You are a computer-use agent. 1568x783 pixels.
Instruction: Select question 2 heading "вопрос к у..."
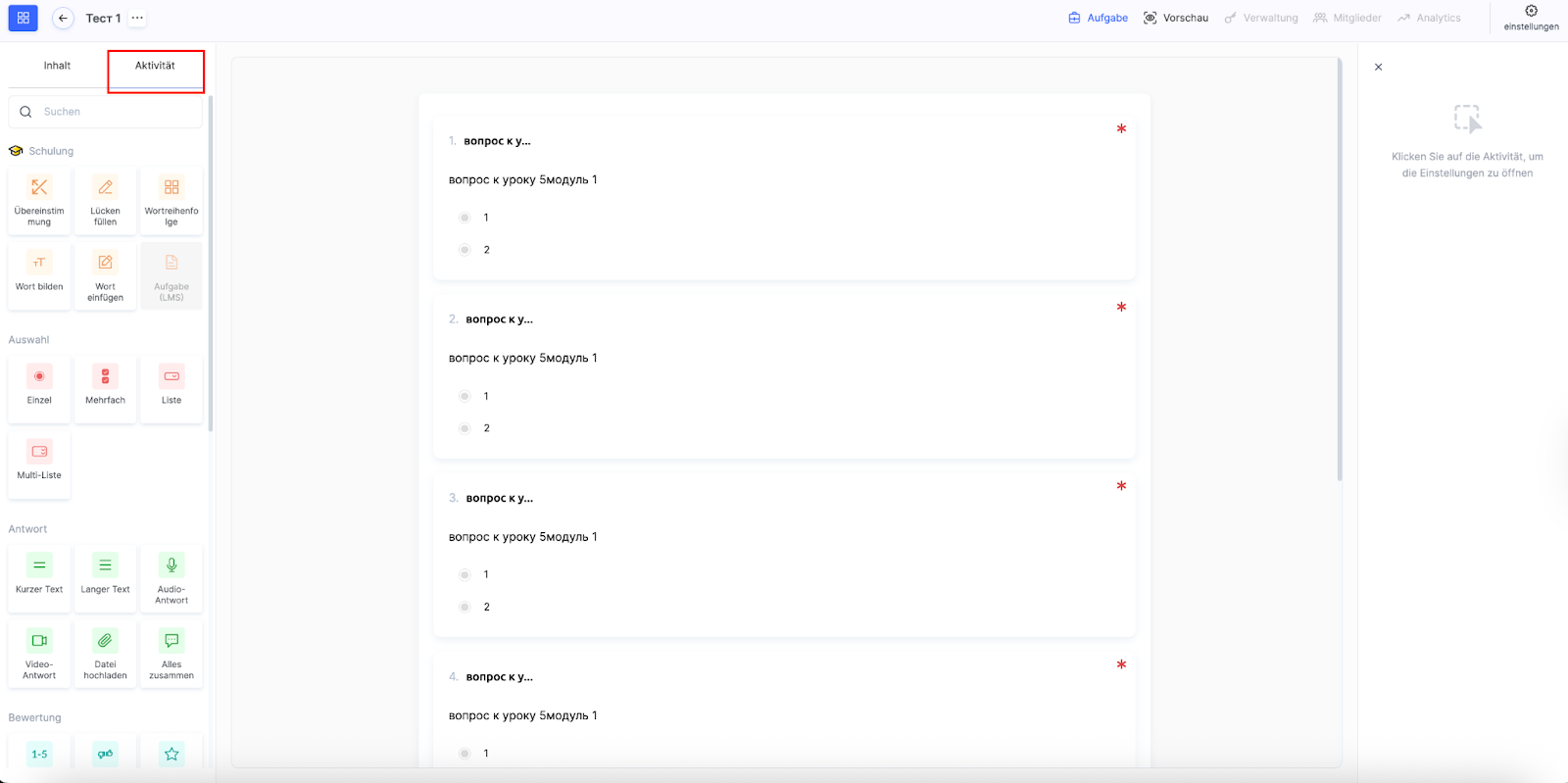point(499,319)
